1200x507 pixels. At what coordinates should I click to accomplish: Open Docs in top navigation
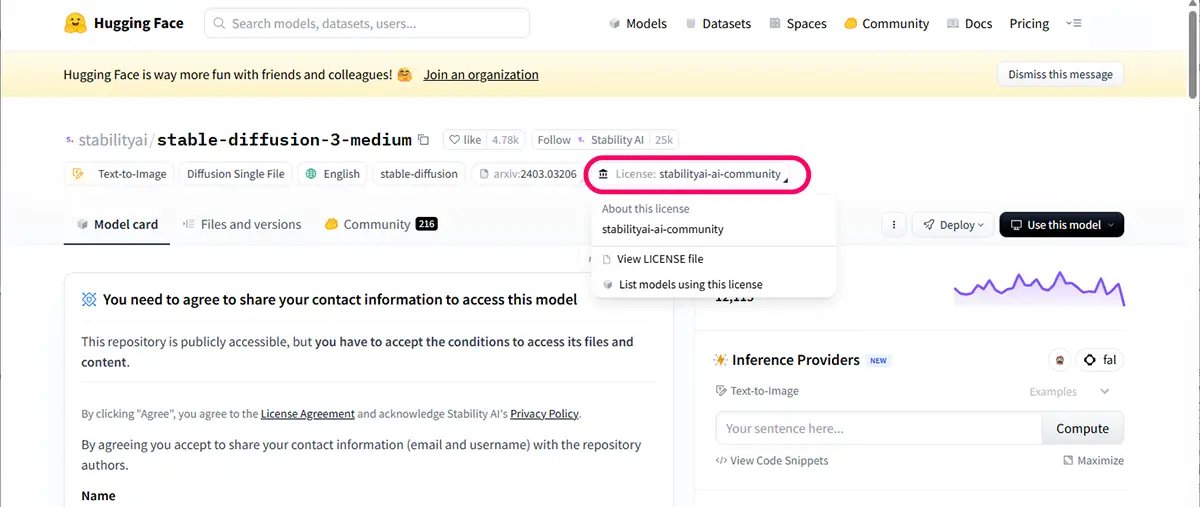[968, 23]
